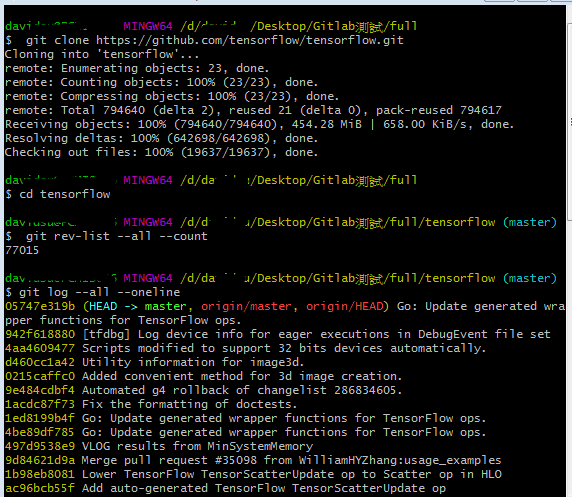The width and height of the screenshot is (572, 497).
Task: Click the 'git rev-list --all --count' command
Action: point(116,236)
